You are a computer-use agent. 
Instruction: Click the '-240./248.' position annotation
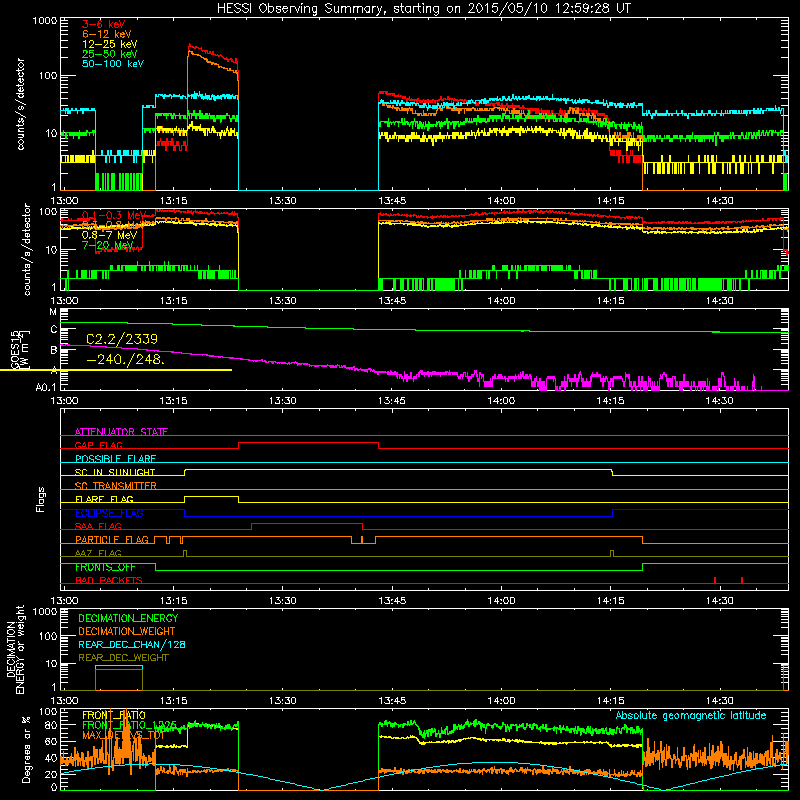(126, 359)
